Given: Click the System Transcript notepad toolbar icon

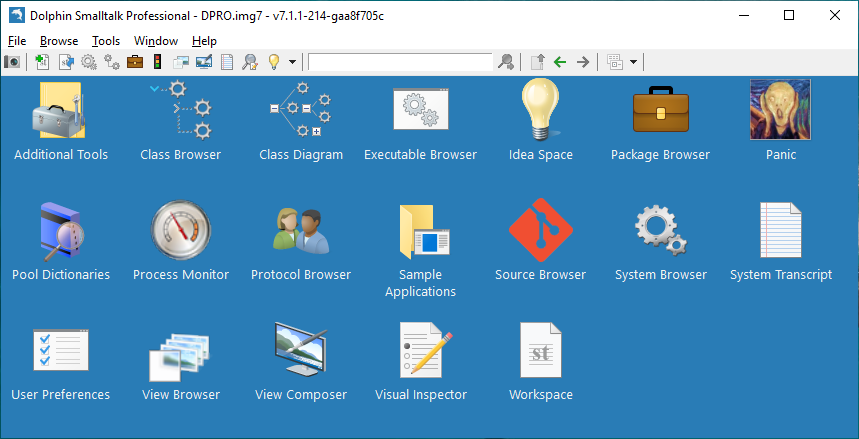Looking at the screenshot, I should point(227,62).
